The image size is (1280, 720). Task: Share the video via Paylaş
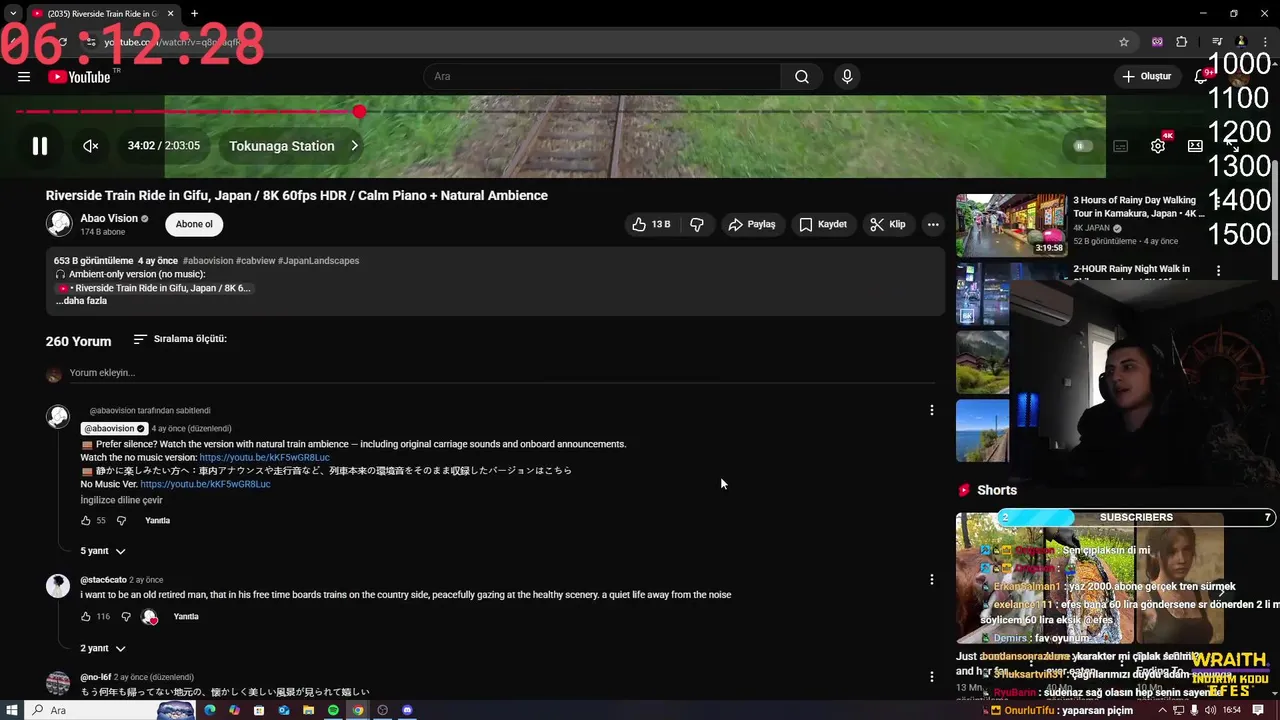tap(752, 225)
